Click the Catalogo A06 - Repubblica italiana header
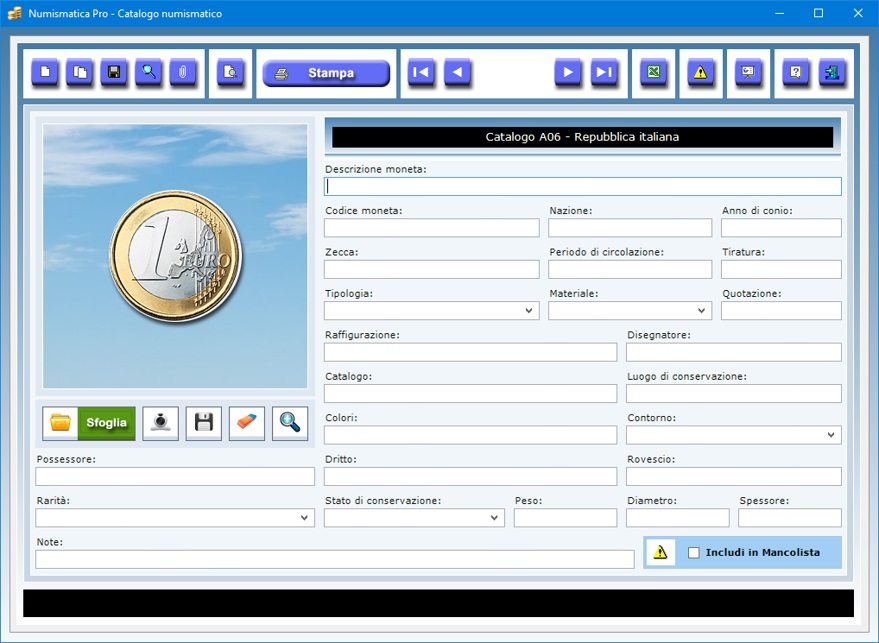 point(582,137)
